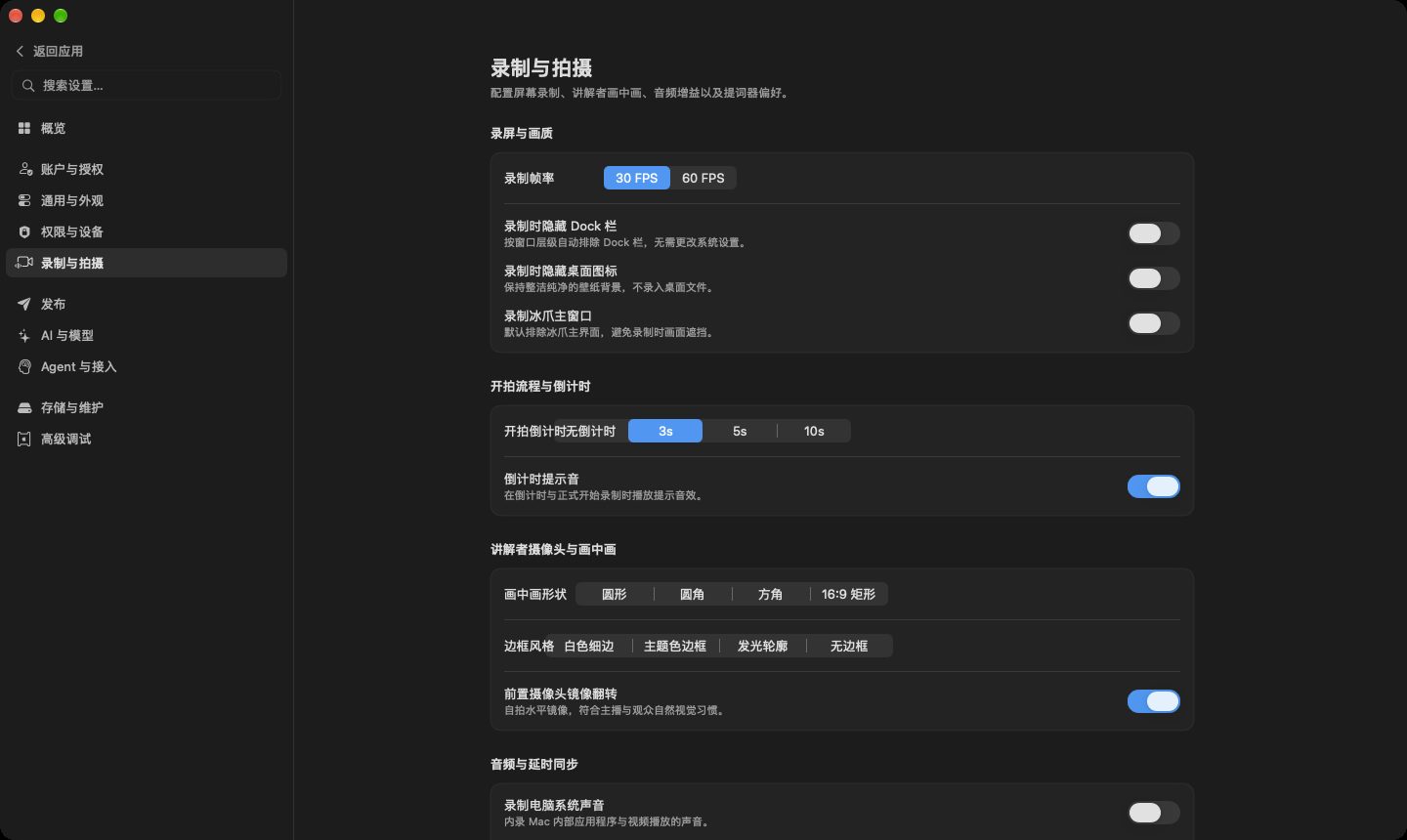This screenshot has height=840, width=1407.
Task: Choose 圆形 picture-in-picture shape
Action: (x=615, y=594)
